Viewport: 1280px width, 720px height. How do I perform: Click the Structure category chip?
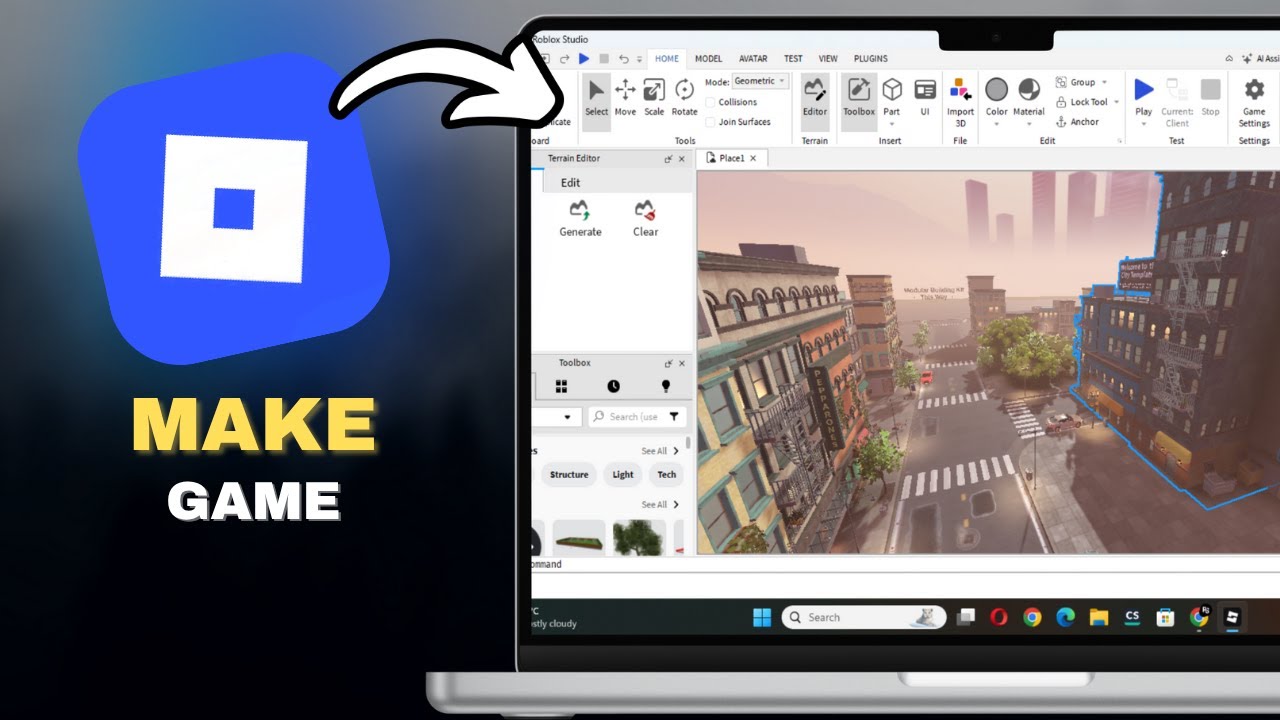(x=569, y=475)
